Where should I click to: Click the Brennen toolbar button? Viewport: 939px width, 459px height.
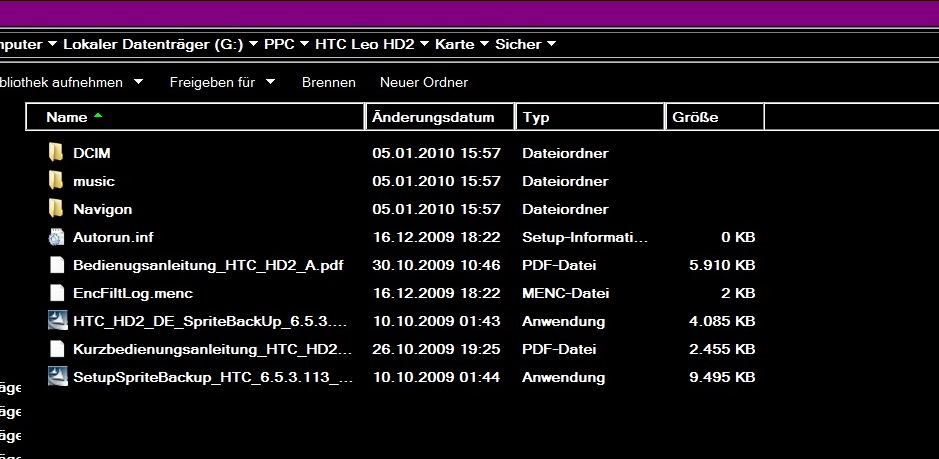329,82
